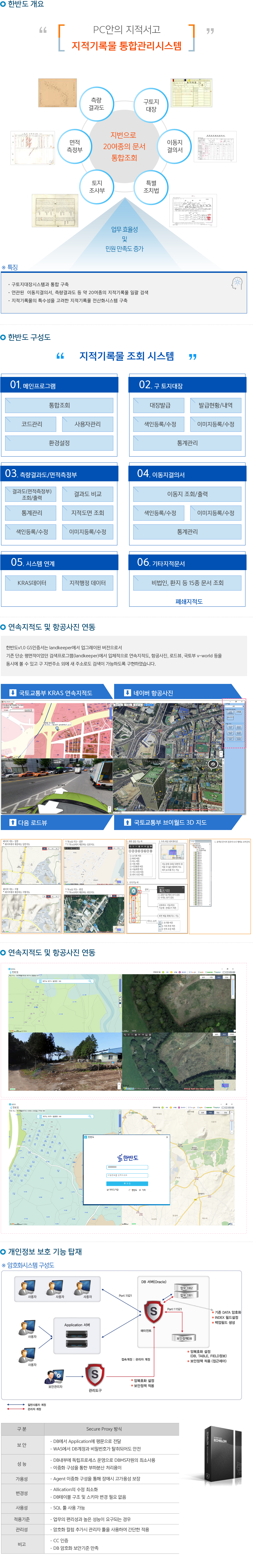This screenshot has width=253, height=1568.
Task: Click the arrow icon beside 국토교통부 브이월드 3D 지도
Action: (x=127, y=822)
